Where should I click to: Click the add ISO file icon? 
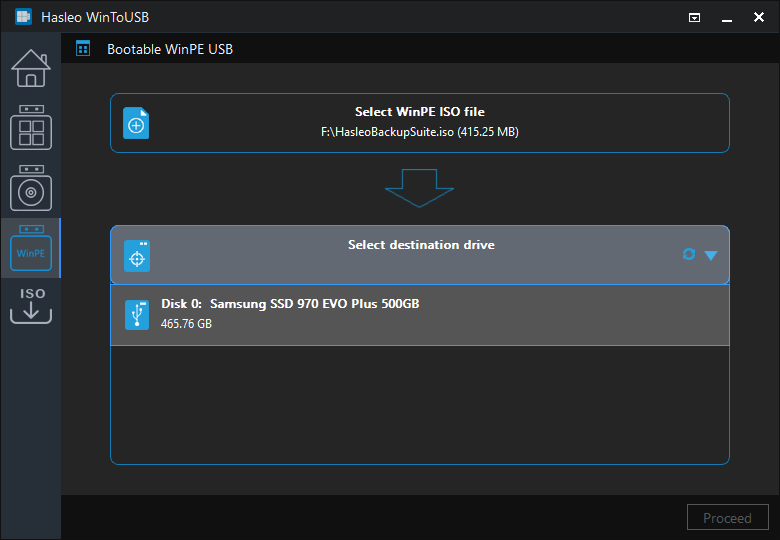[136, 123]
